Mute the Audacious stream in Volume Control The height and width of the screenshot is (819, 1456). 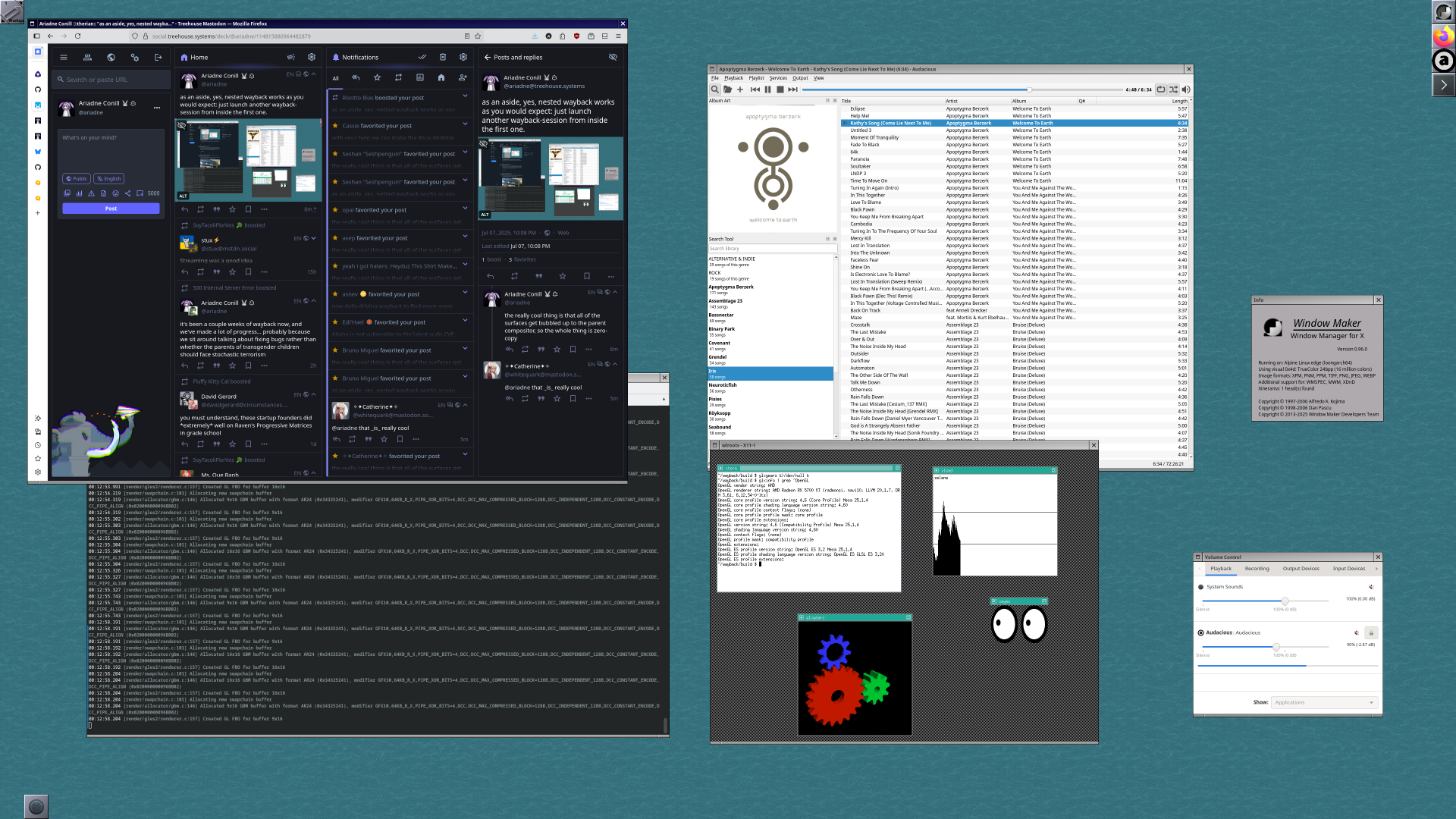tap(1357, 632)
